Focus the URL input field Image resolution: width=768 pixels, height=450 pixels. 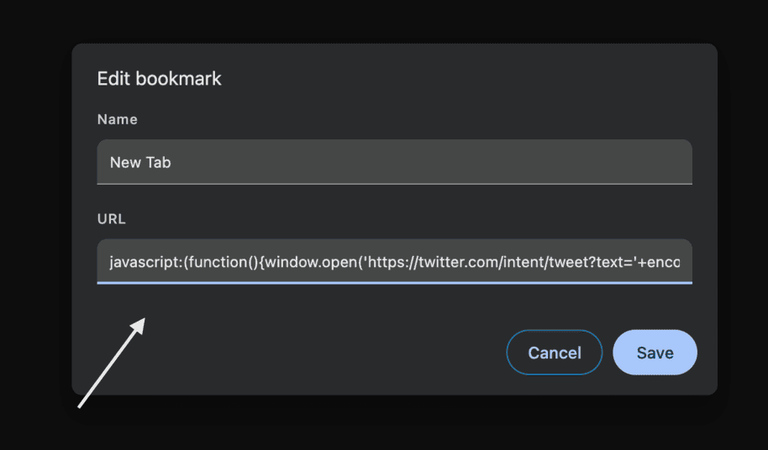(394, 261)
